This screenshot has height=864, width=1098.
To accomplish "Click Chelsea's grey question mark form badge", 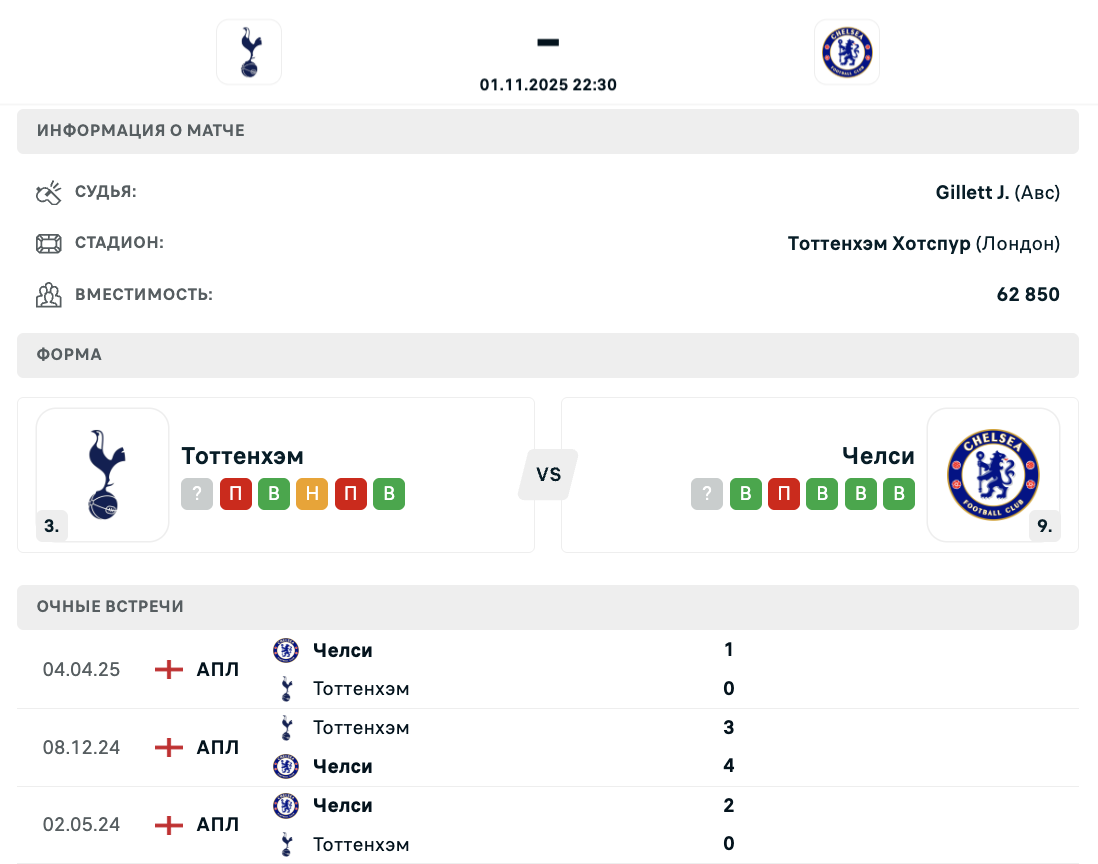I will [707, 494].
